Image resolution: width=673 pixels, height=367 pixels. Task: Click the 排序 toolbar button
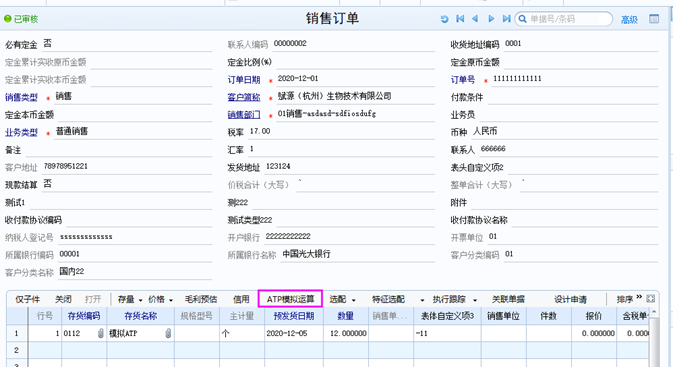pos(625,299)
